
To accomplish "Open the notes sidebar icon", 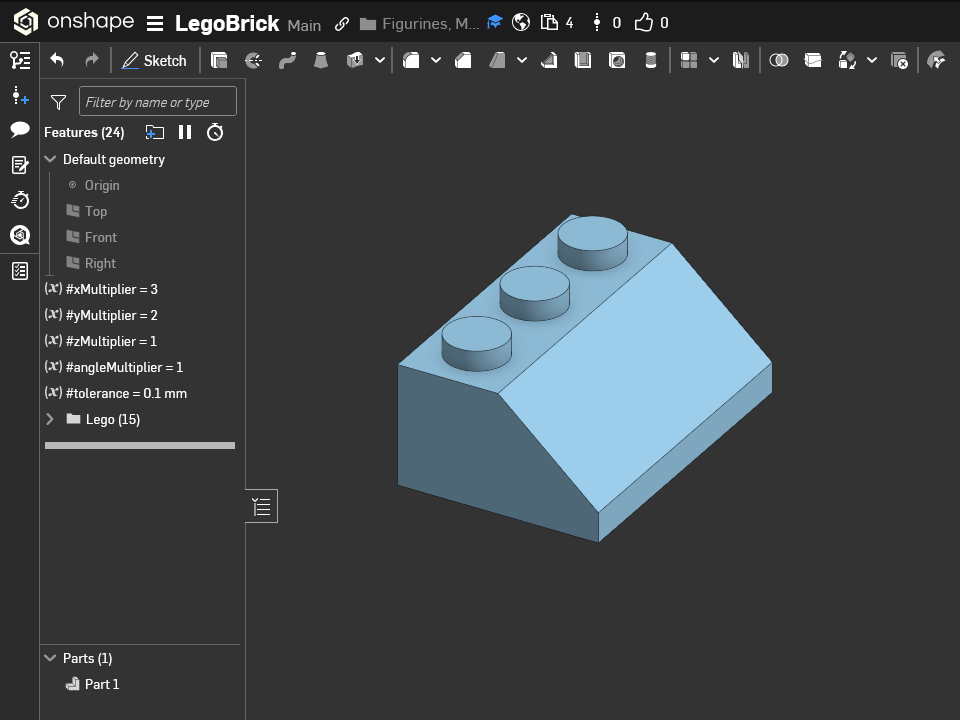I will pyautogui.click(x=20, y=165).
